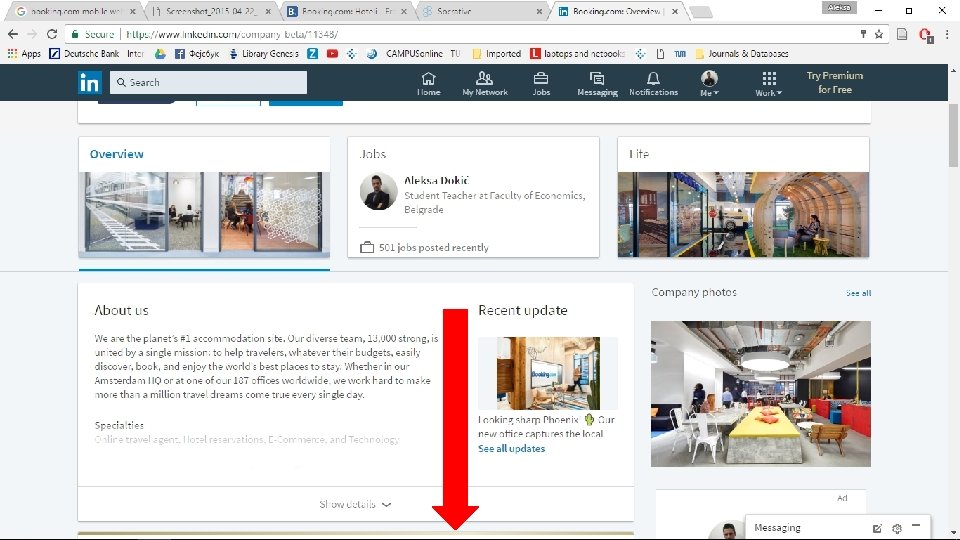960x540 pixels.
Task: Bookmark this page with star icon
Action: point(879,34)
